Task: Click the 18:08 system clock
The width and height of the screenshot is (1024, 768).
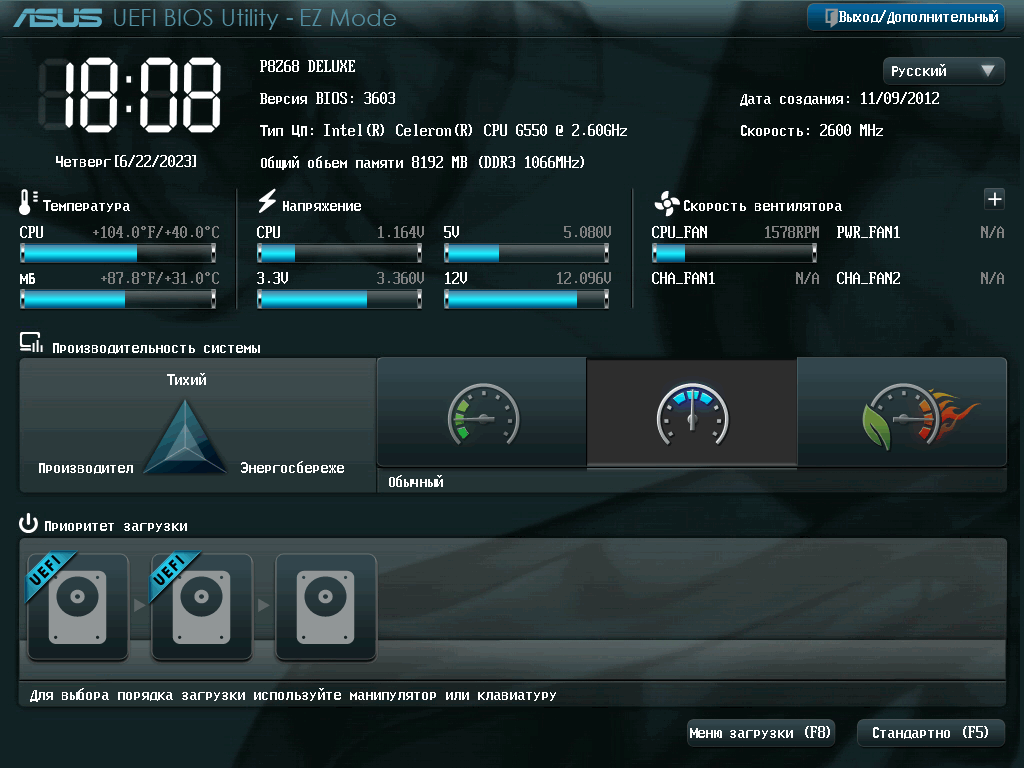Action: pyautogui.click(x=131, y=95)
